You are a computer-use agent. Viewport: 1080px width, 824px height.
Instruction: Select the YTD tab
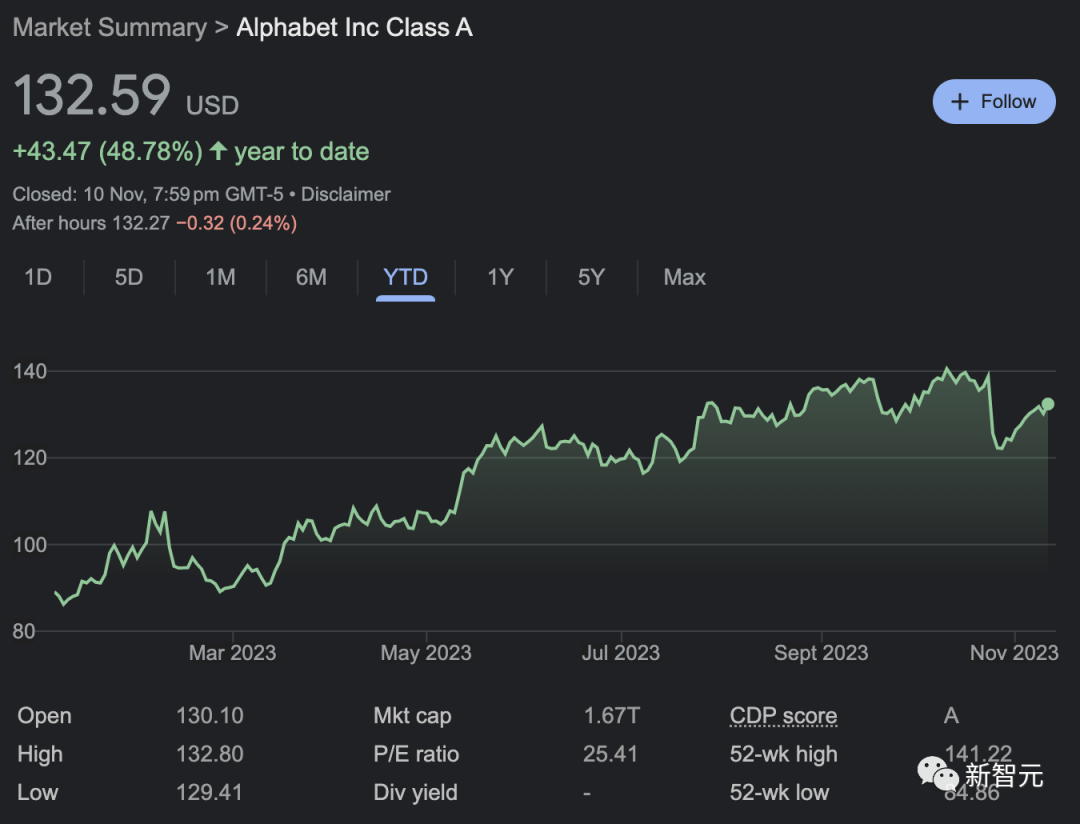point(405,277)
